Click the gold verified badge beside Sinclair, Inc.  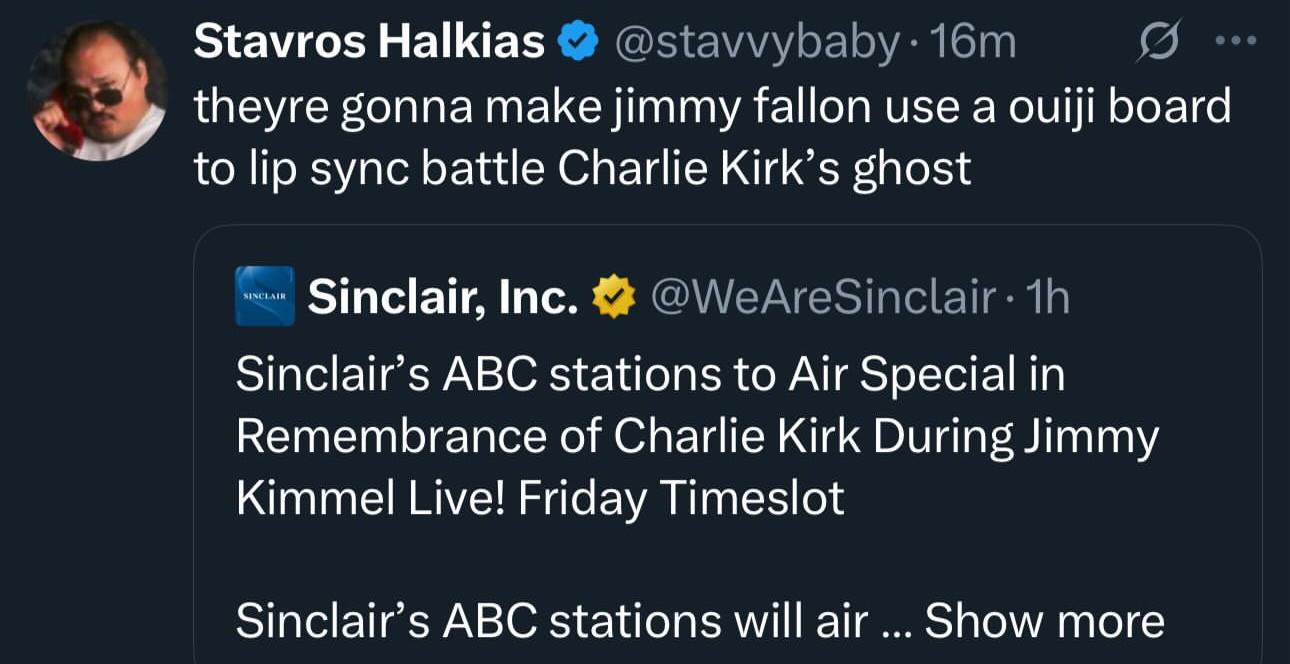615,297
